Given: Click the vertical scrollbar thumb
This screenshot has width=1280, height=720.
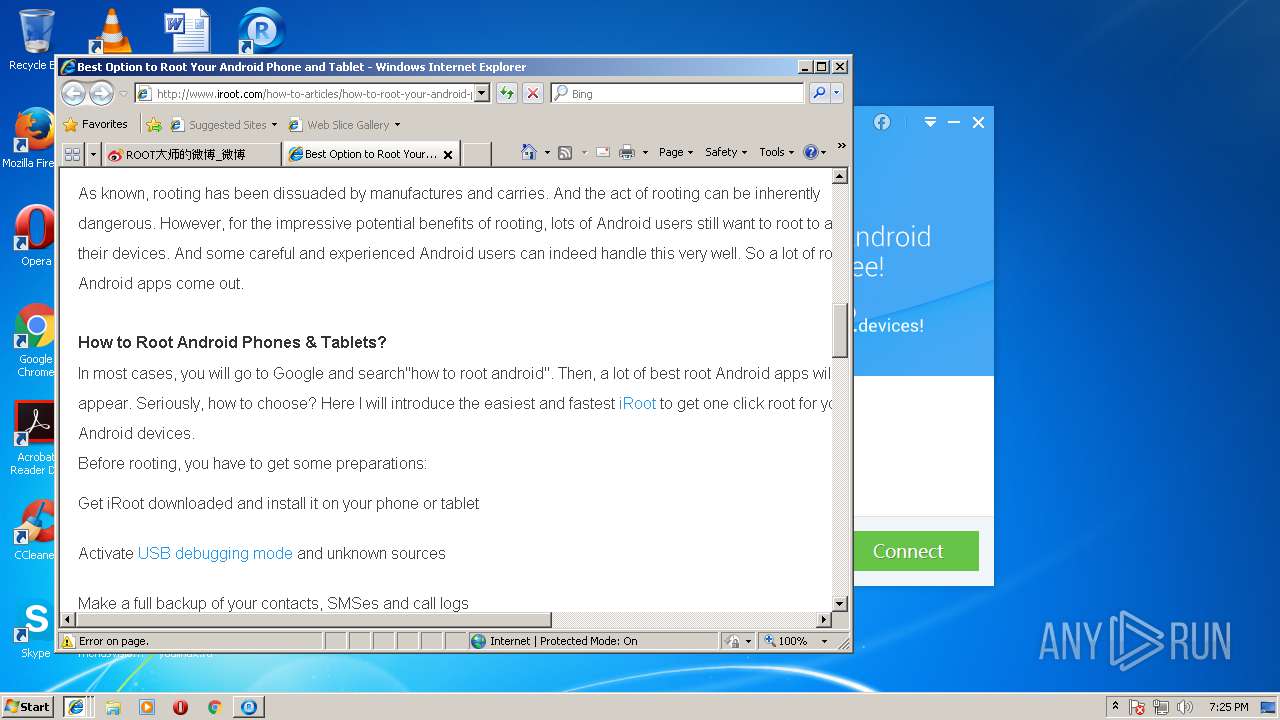Looking at the screenshot, I should [x=840, y=330].
